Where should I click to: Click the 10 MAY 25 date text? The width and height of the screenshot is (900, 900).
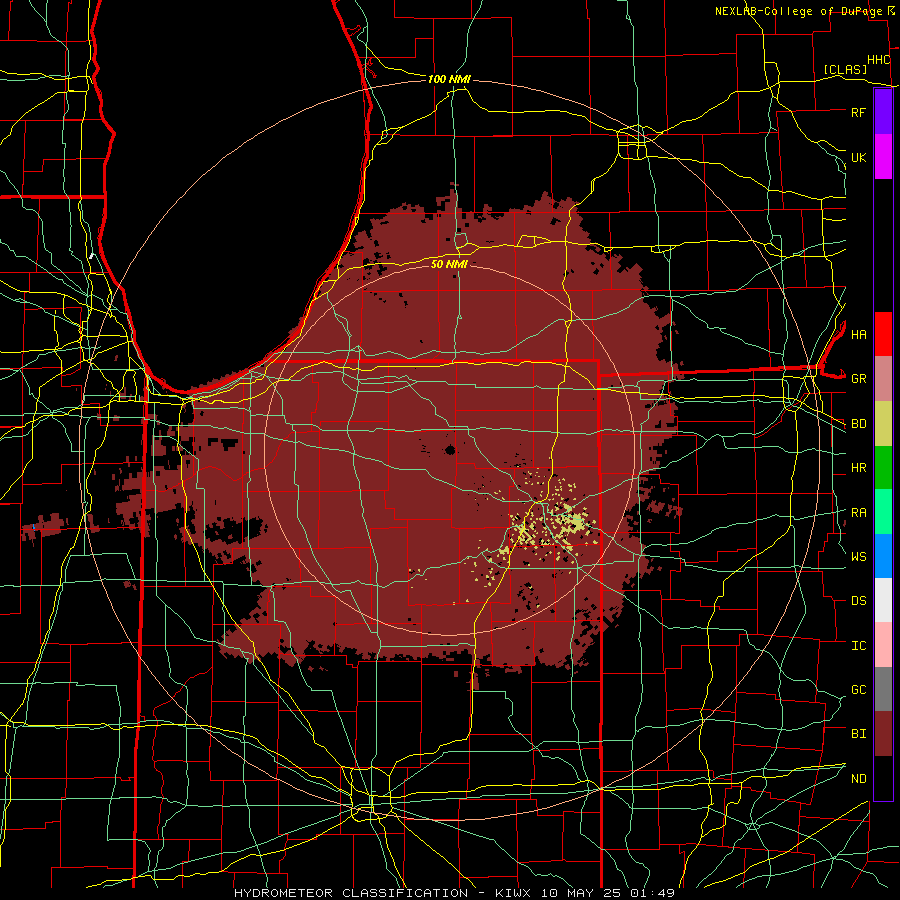click(583, 893)
